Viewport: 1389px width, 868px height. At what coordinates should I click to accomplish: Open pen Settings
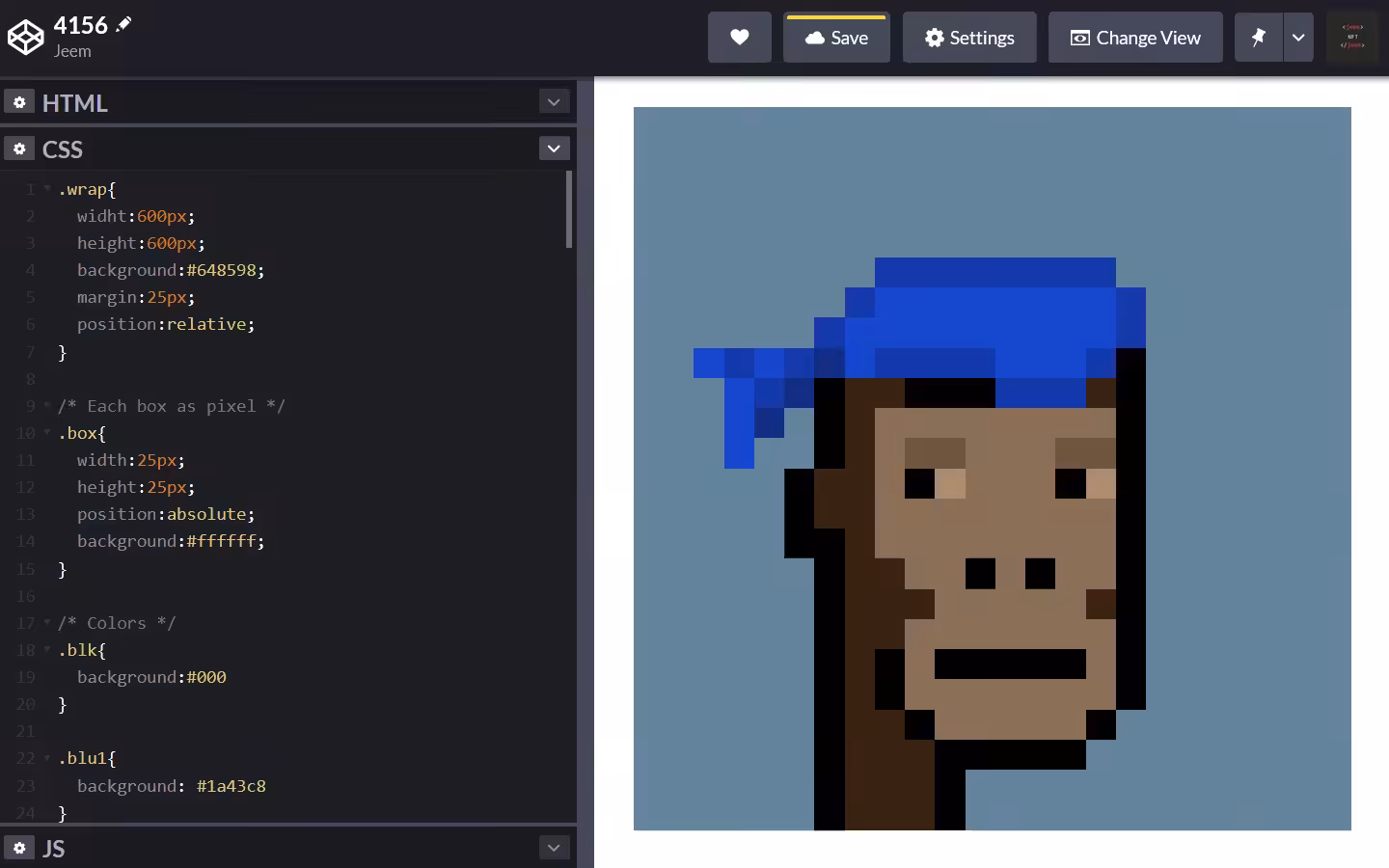pos(969,38)
